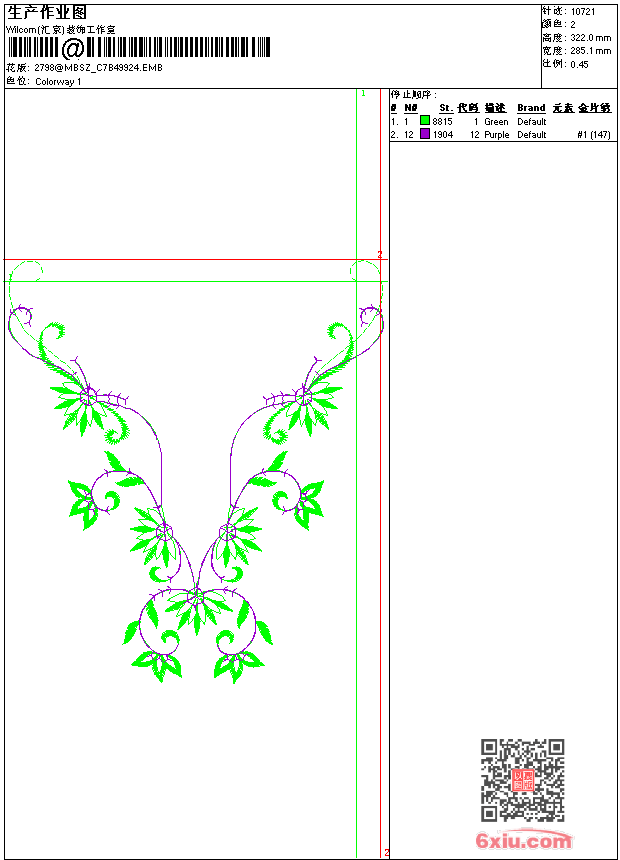The width and height of the screenshot is (620, 860).
Task: Click the '停止顺序' stop sequence label
Action: click(x=414, y=95)
